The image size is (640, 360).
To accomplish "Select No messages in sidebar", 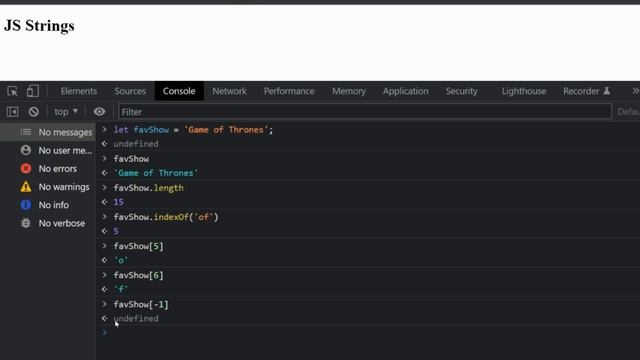I will (48, 132).
